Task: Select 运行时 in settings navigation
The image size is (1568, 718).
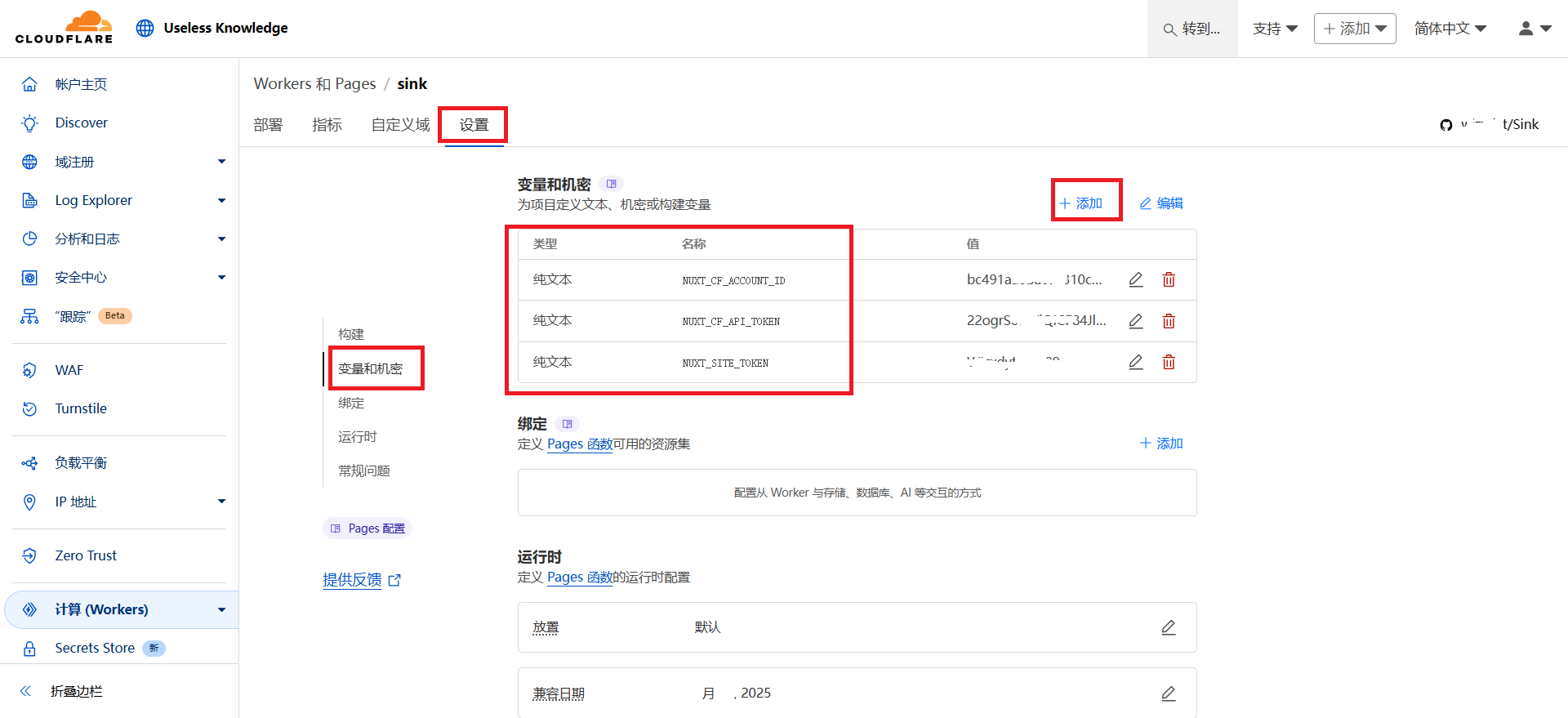Action: 358,437
